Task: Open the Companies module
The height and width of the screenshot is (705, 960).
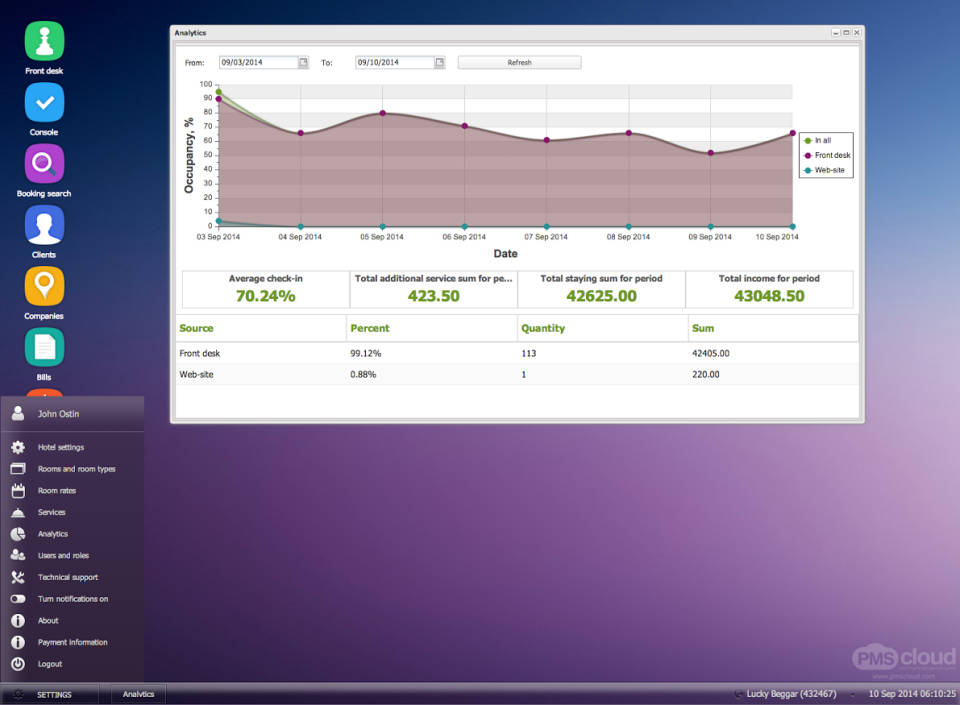Action: coord(43,286)
